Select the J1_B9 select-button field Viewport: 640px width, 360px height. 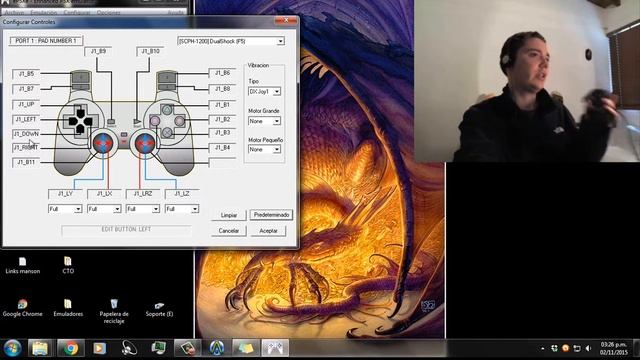click(98, 51)
